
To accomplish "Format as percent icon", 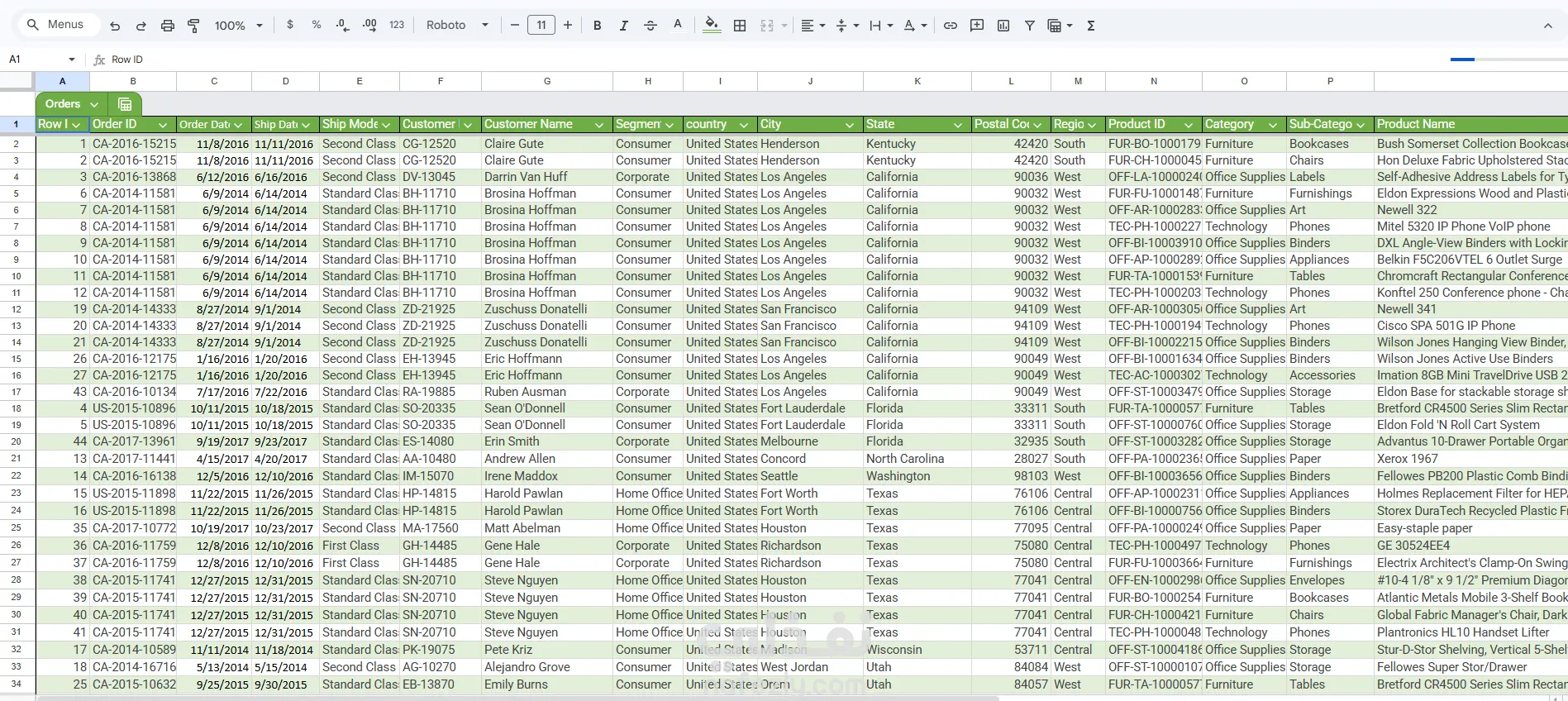I will pos(317,25).
